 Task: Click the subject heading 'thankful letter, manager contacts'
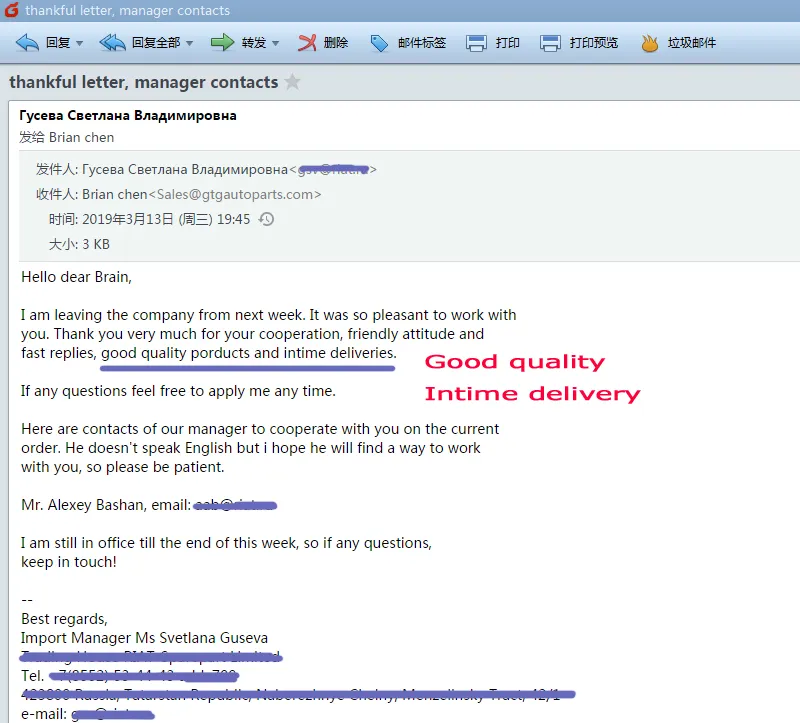[x=144, y=82]
